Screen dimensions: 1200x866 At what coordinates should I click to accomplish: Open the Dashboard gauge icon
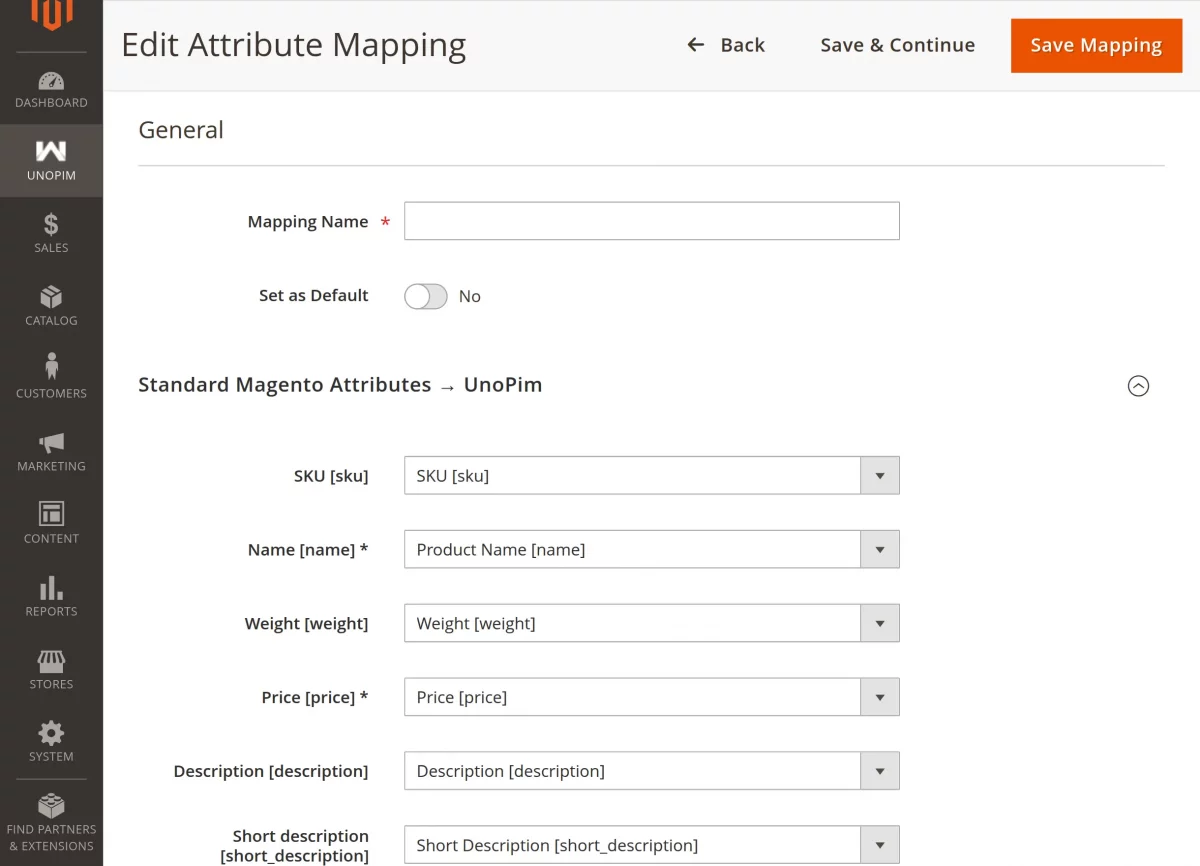click(51, 81)
